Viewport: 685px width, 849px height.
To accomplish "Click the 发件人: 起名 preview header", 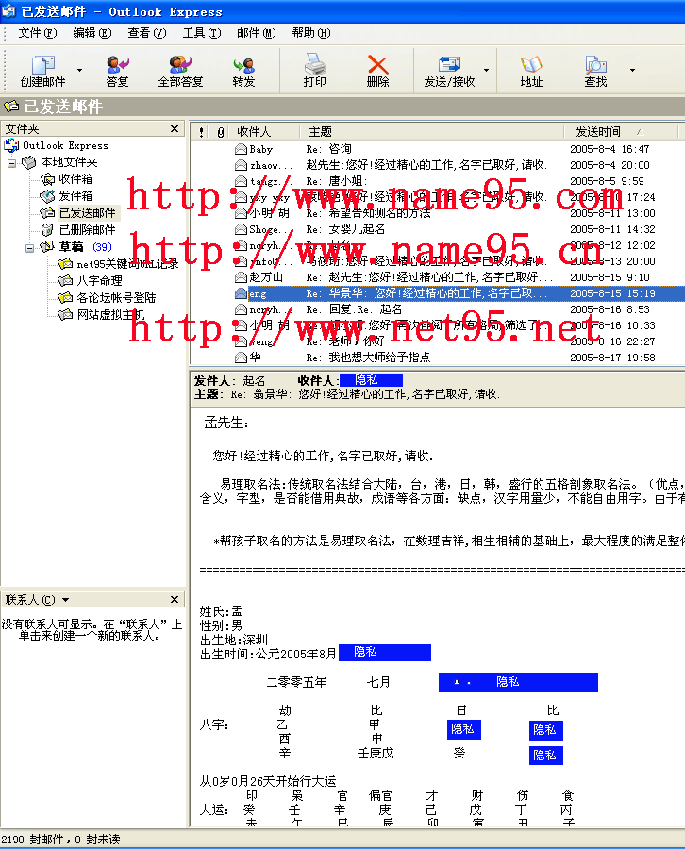I will (x=230, y=381).
